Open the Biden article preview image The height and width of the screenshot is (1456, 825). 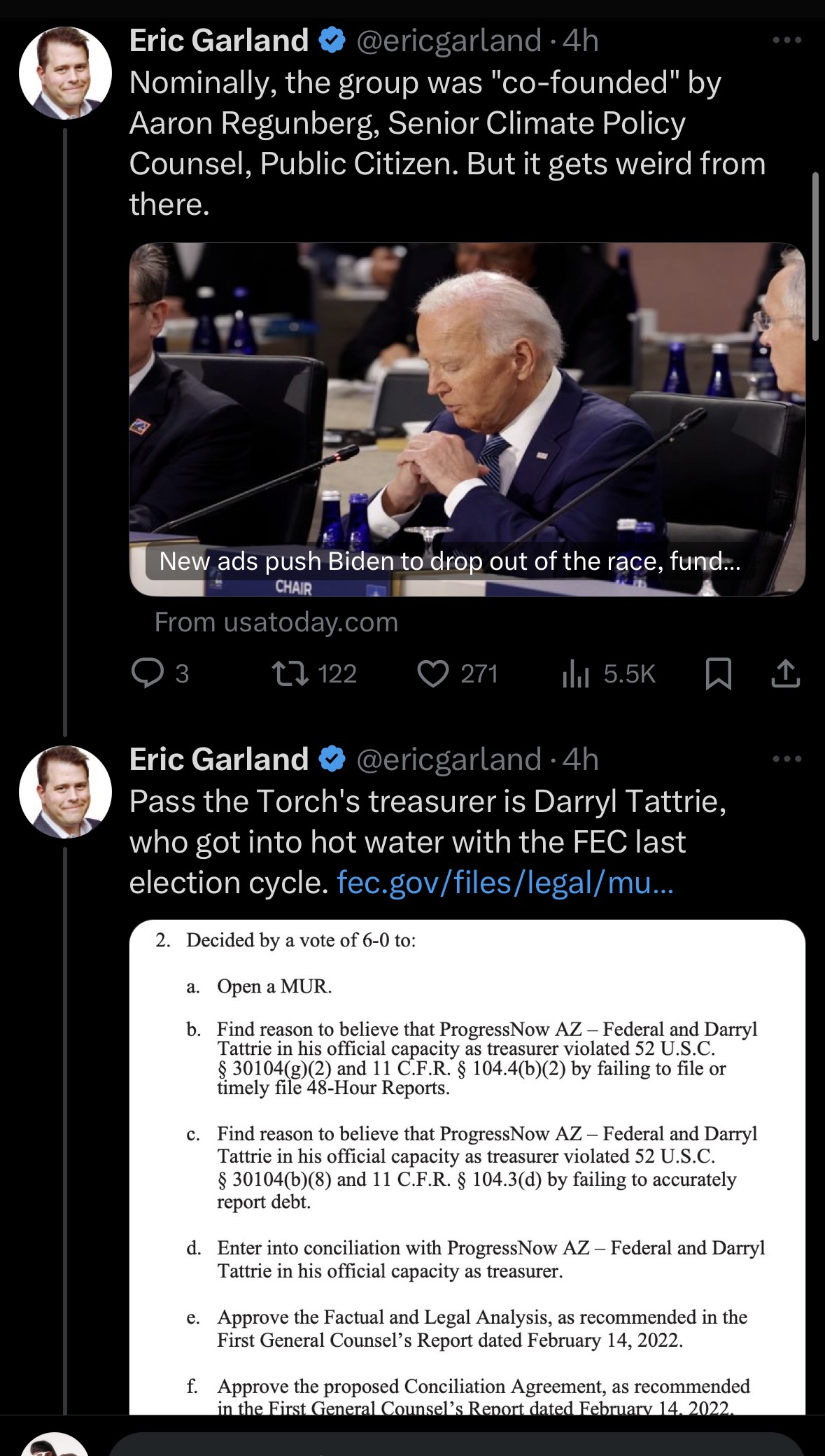467,392
